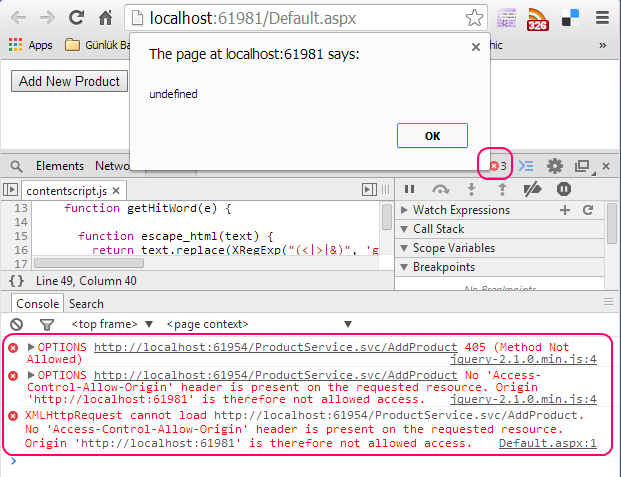Refresh watch expressions
Image resolution: width=621 pixels, height=477 pixels.
tap(588, 210)
